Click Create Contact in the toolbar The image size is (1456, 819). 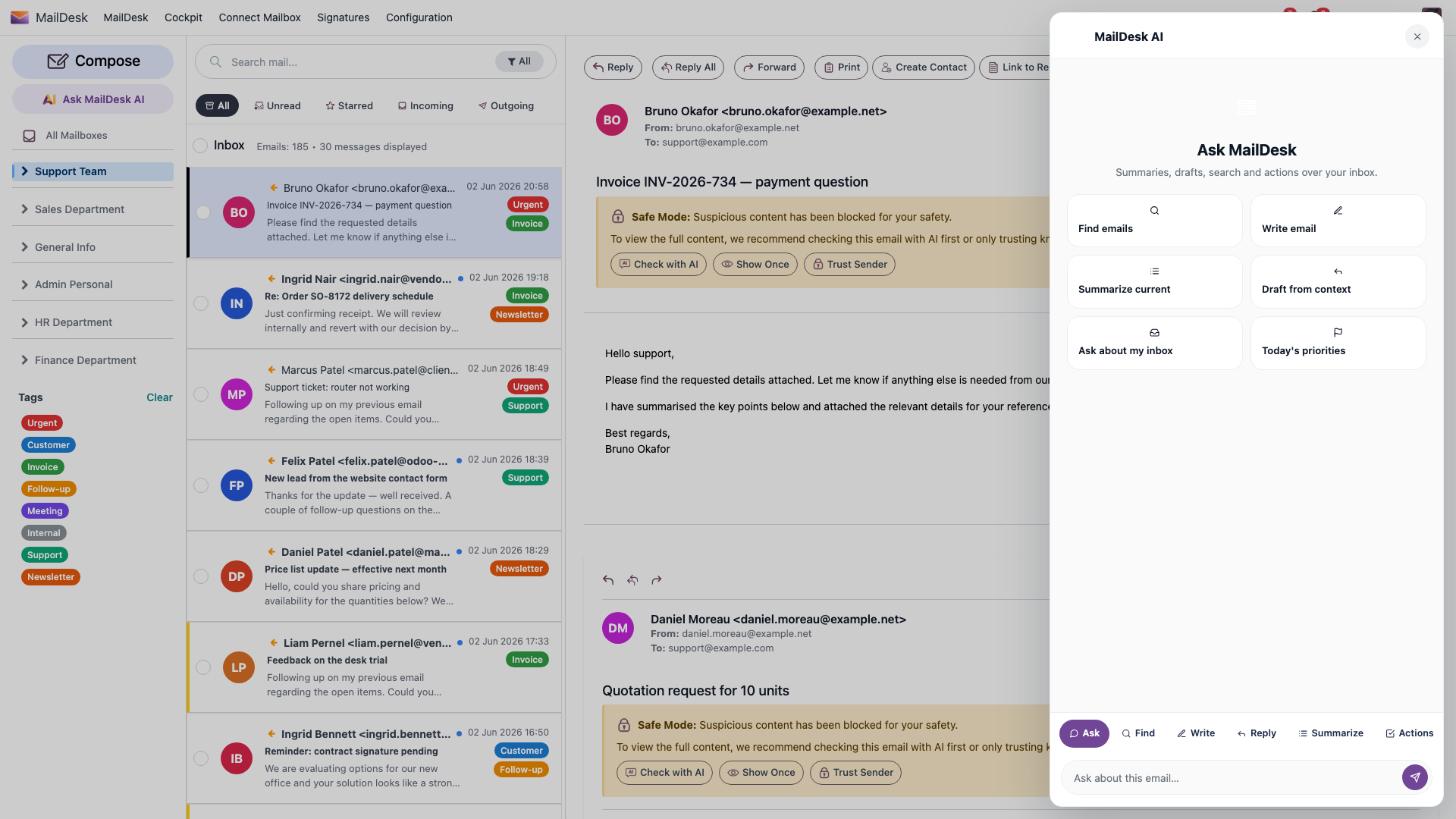[924, 67]
